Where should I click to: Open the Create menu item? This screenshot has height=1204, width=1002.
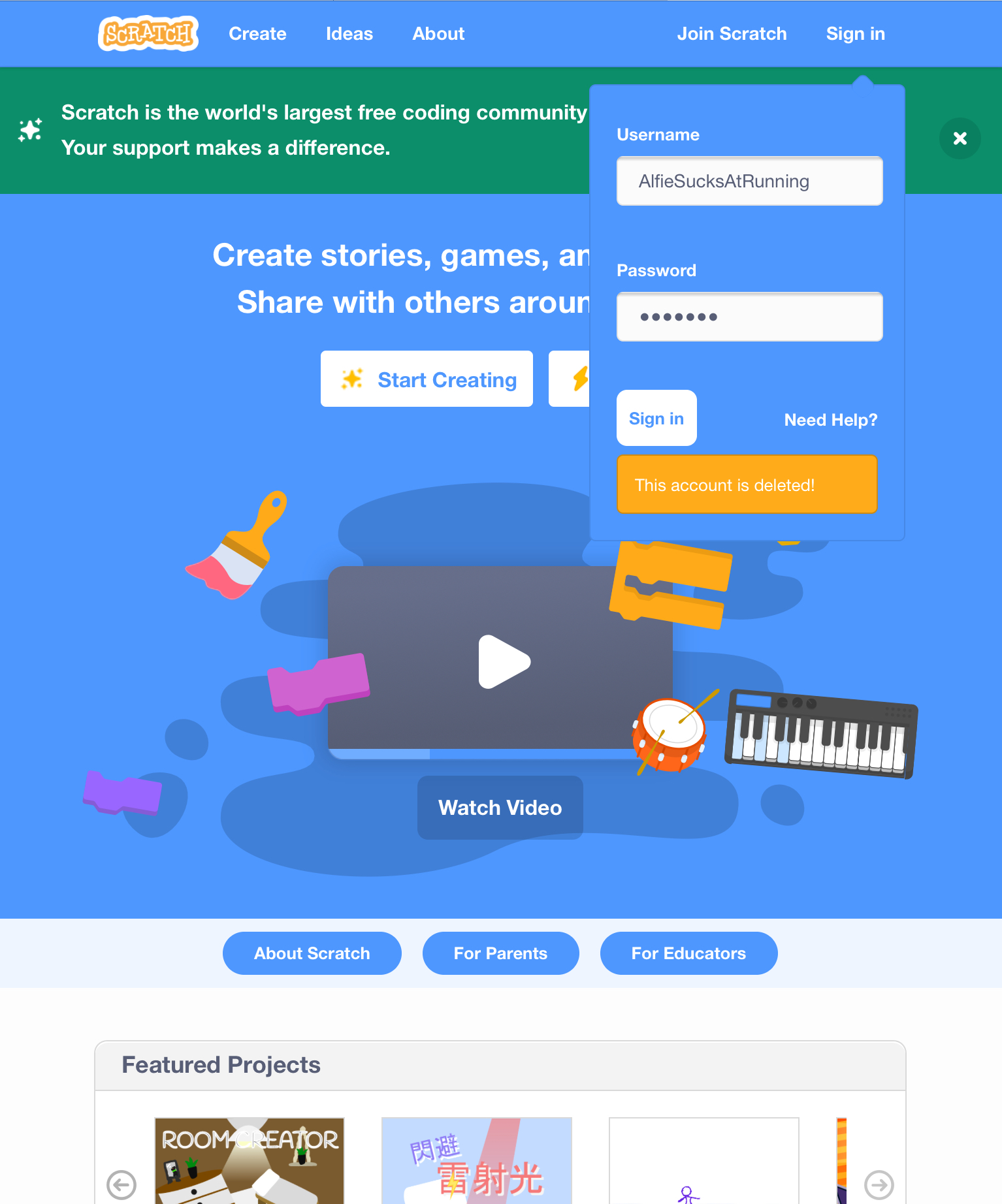click(257, 34)
